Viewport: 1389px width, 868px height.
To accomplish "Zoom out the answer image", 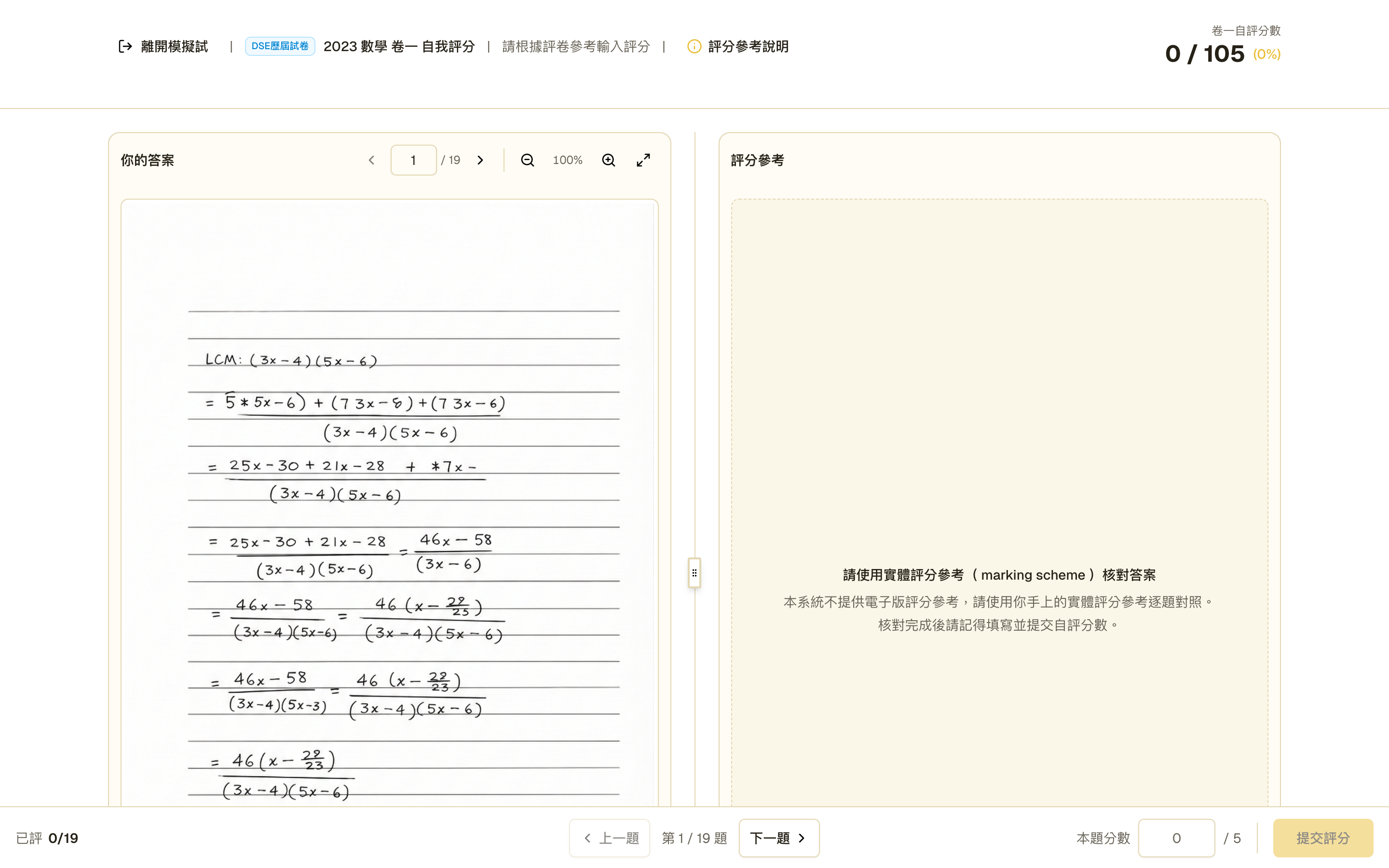I will 528,160.
